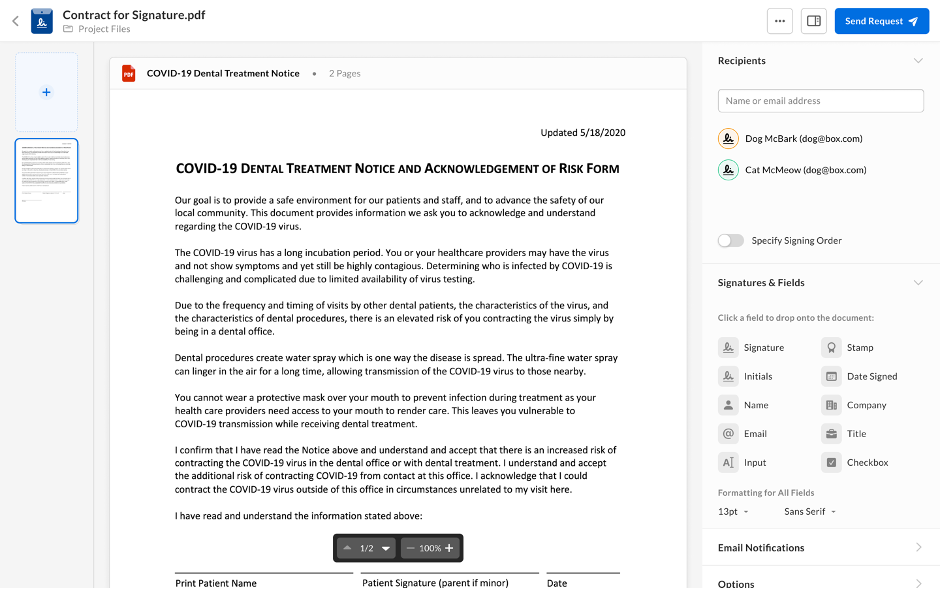The height and width of the screenshot is (589, 941).
Task: Open the Sans Serif font dropdown
Action: click(x=810, y=512)
